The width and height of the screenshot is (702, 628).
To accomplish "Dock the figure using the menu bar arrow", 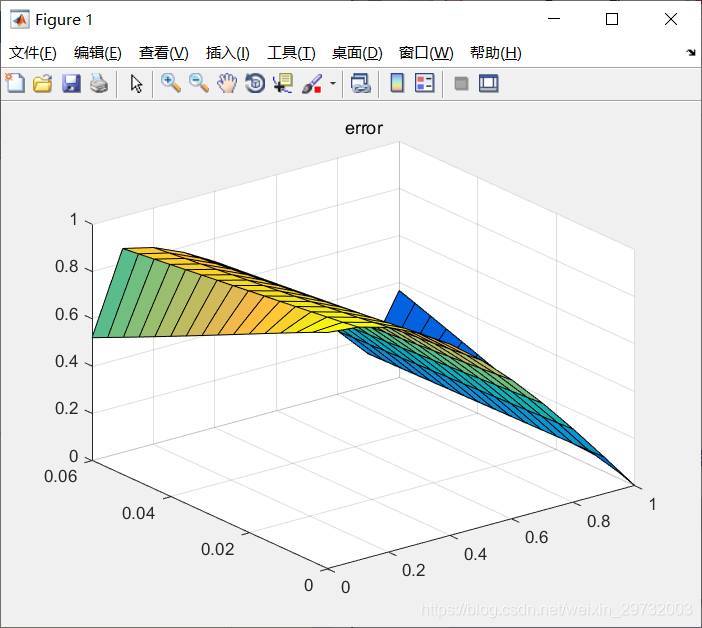I will tap(691, 53).
